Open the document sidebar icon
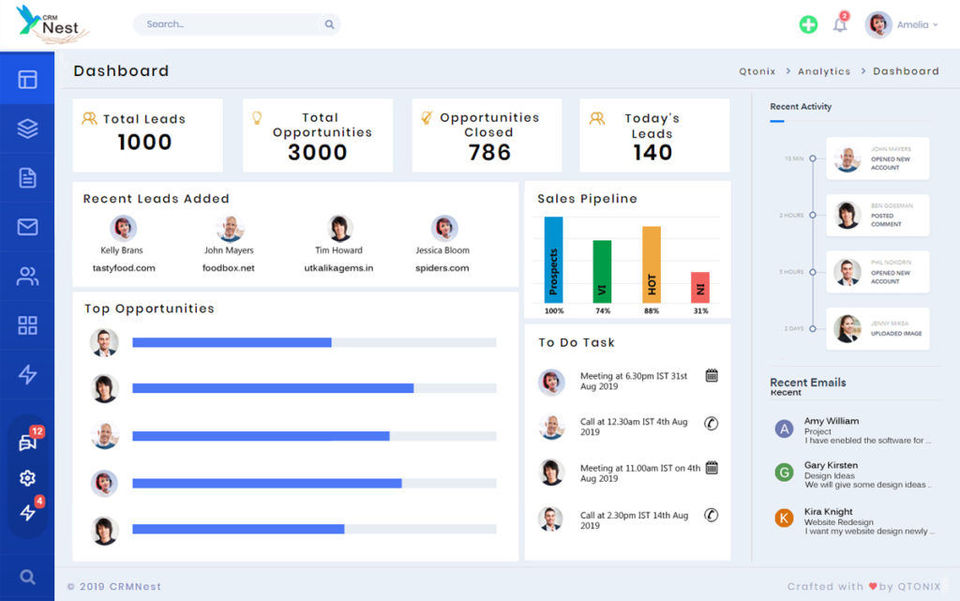Image resolution: width=960 pixels, height=601 pixels. [28, 178]
